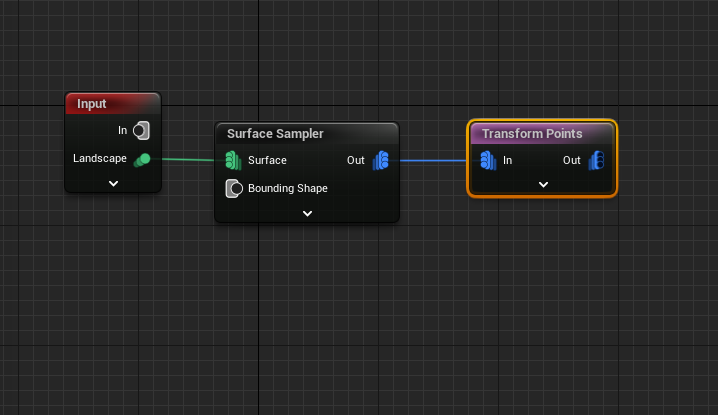Expand the Input node's hidden pins
Viewport: 718px width, 415px height.
[113, 183]
